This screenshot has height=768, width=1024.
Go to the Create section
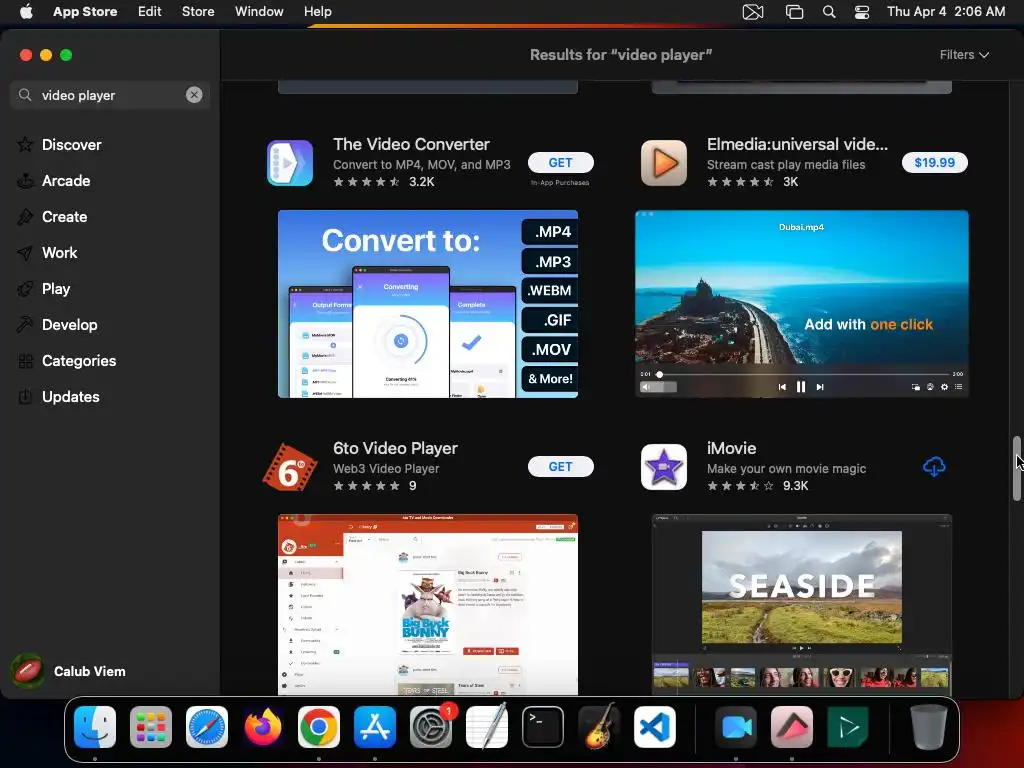tap(64, 217)
